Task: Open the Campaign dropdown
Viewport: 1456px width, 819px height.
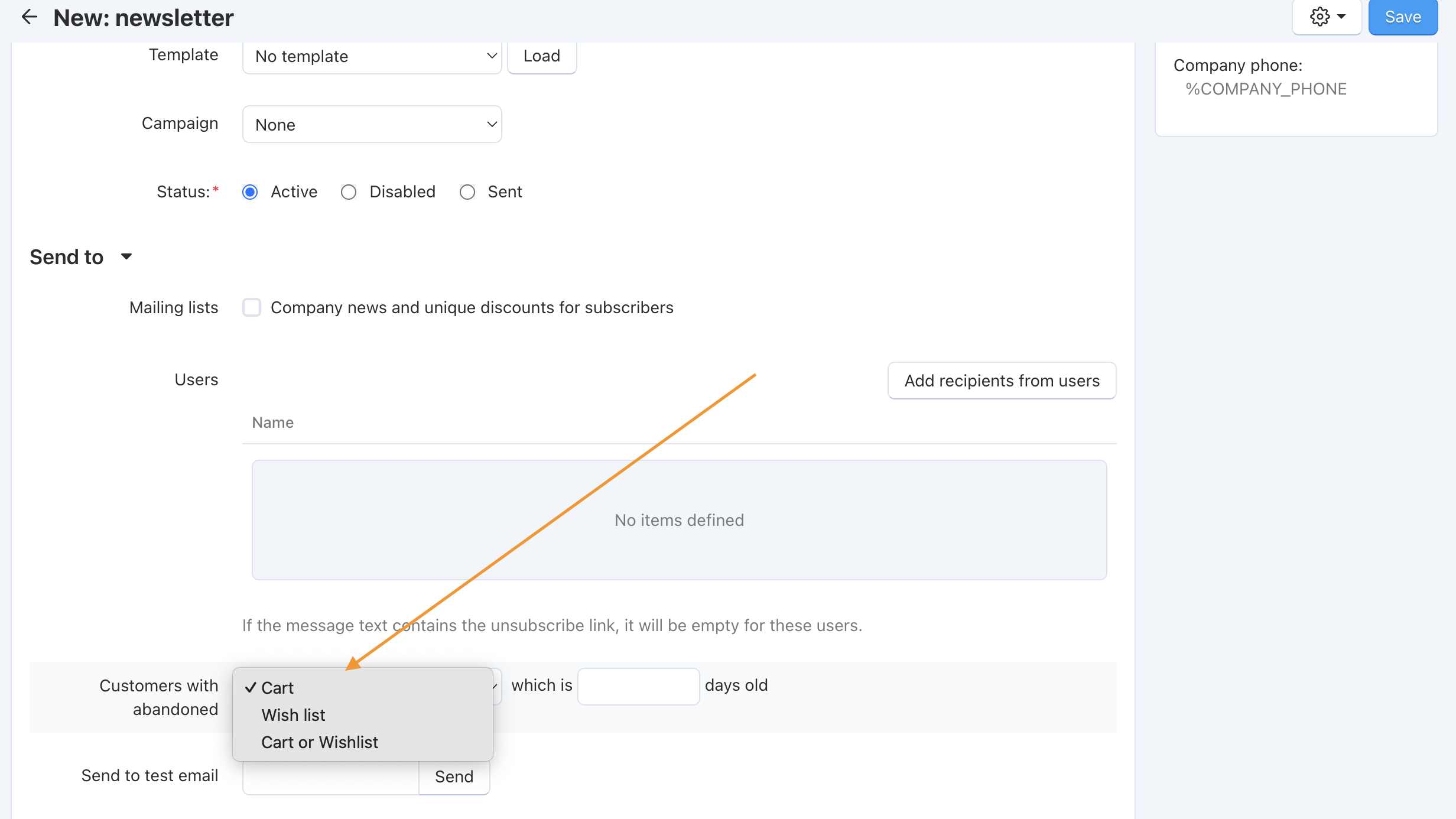Action: (372, 124)
